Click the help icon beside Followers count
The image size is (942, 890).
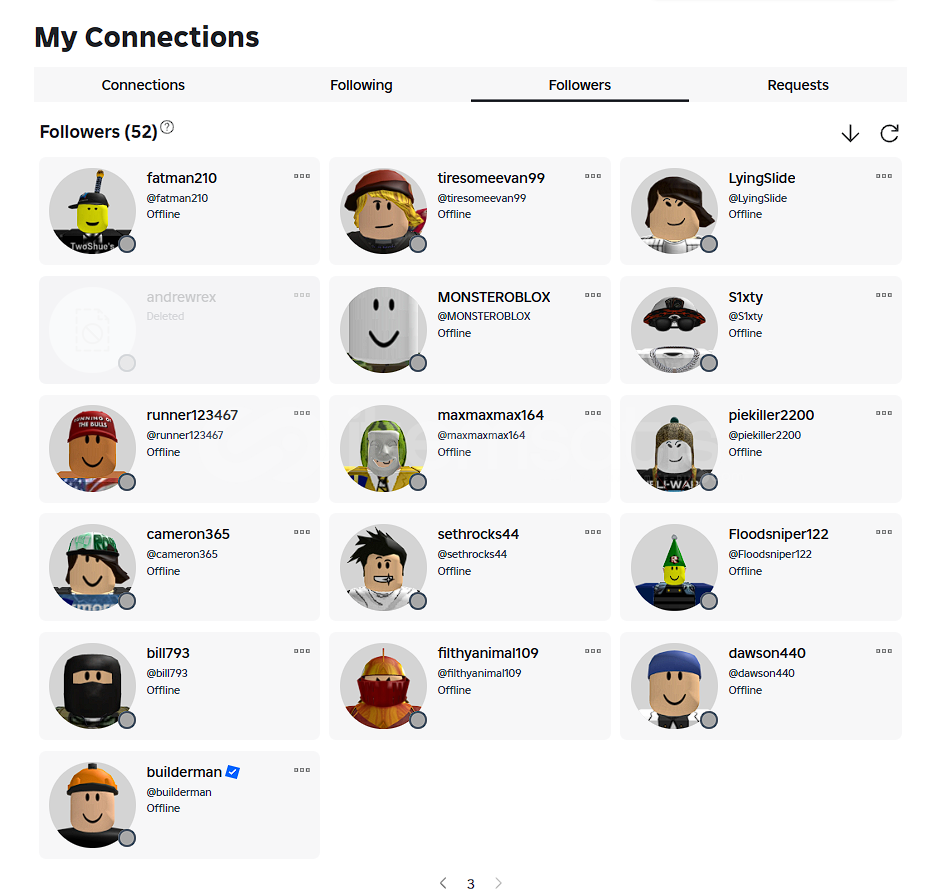coord(167,127)
